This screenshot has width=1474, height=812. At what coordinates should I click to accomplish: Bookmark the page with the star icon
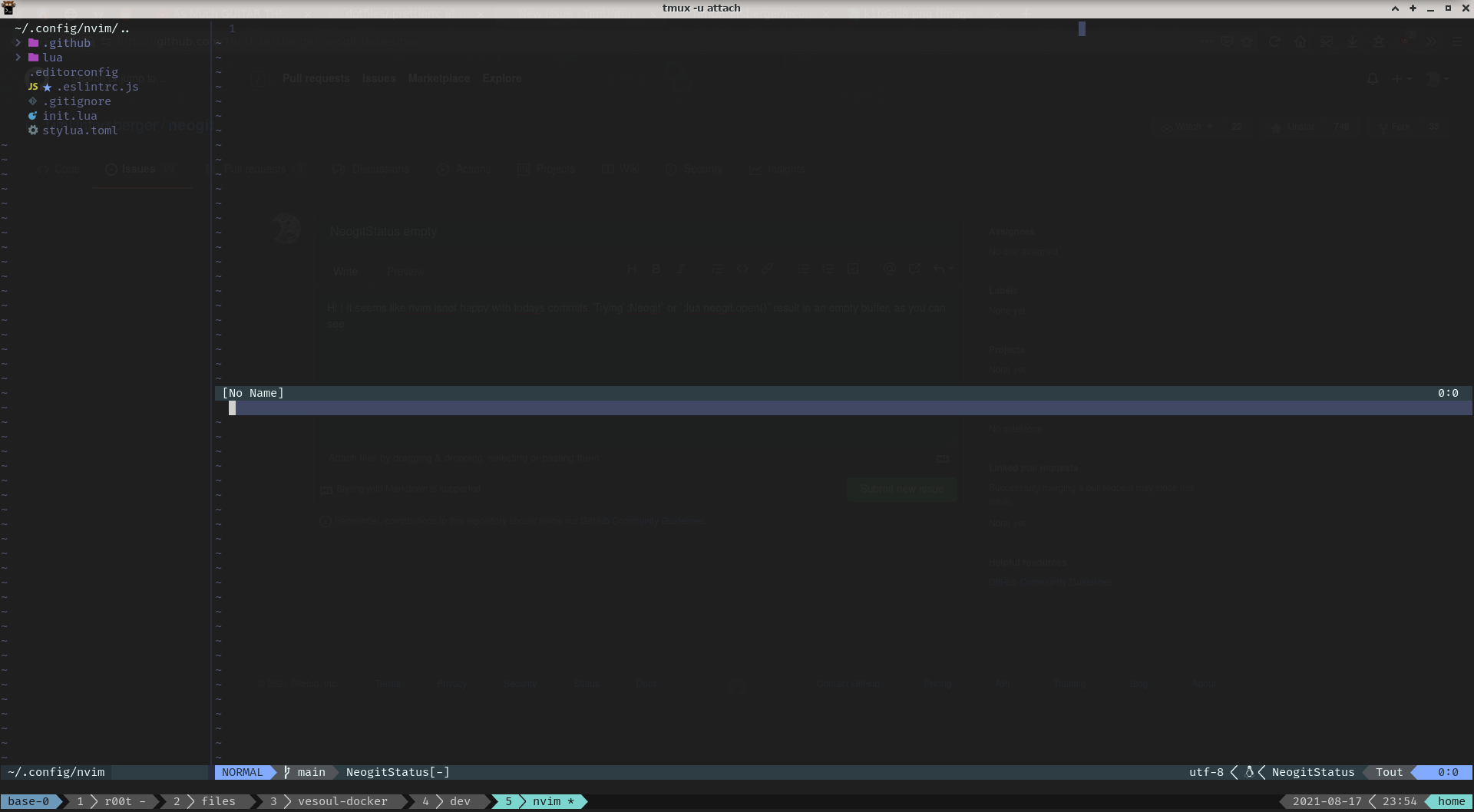click(1248, 41)
